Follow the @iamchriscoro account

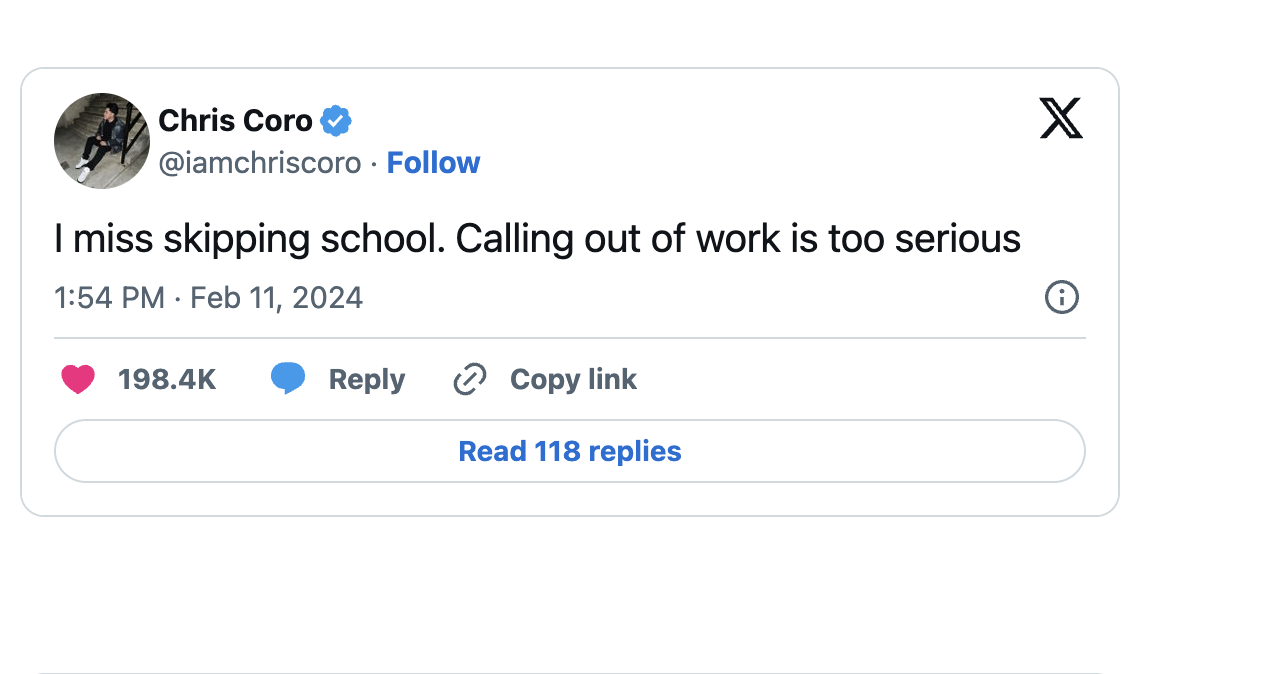point(433,163)
